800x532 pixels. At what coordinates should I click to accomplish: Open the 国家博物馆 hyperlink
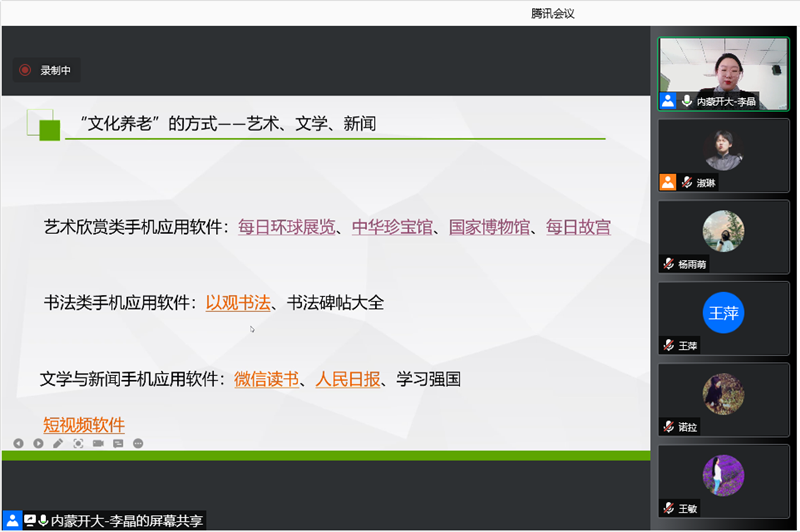pos(489,227)
